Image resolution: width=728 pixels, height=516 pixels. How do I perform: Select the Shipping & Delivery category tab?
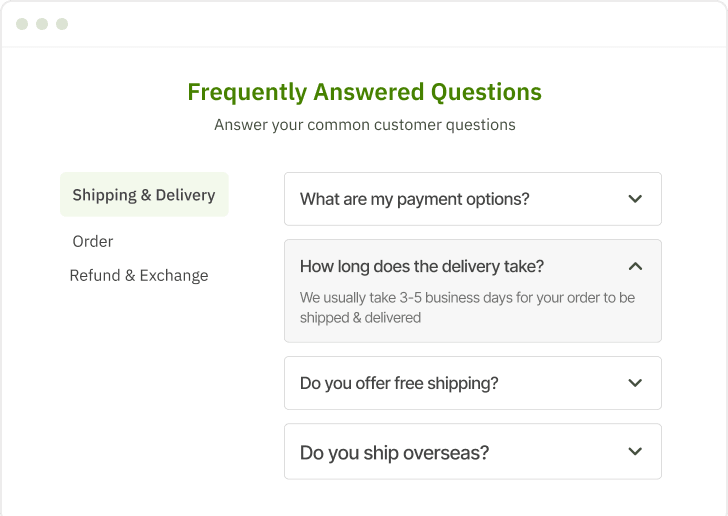144,195
